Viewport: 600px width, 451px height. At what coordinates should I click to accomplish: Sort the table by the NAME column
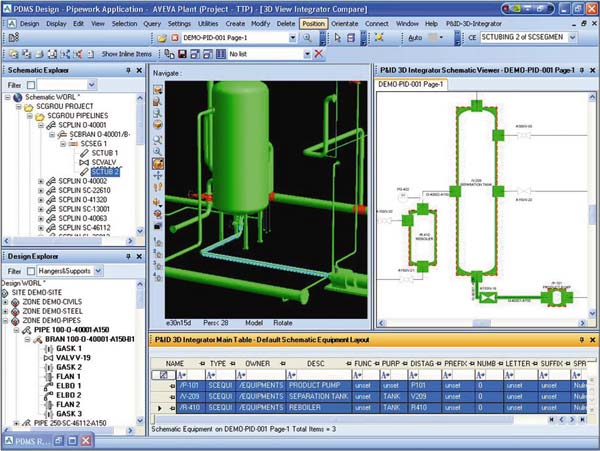click(174, 363)
